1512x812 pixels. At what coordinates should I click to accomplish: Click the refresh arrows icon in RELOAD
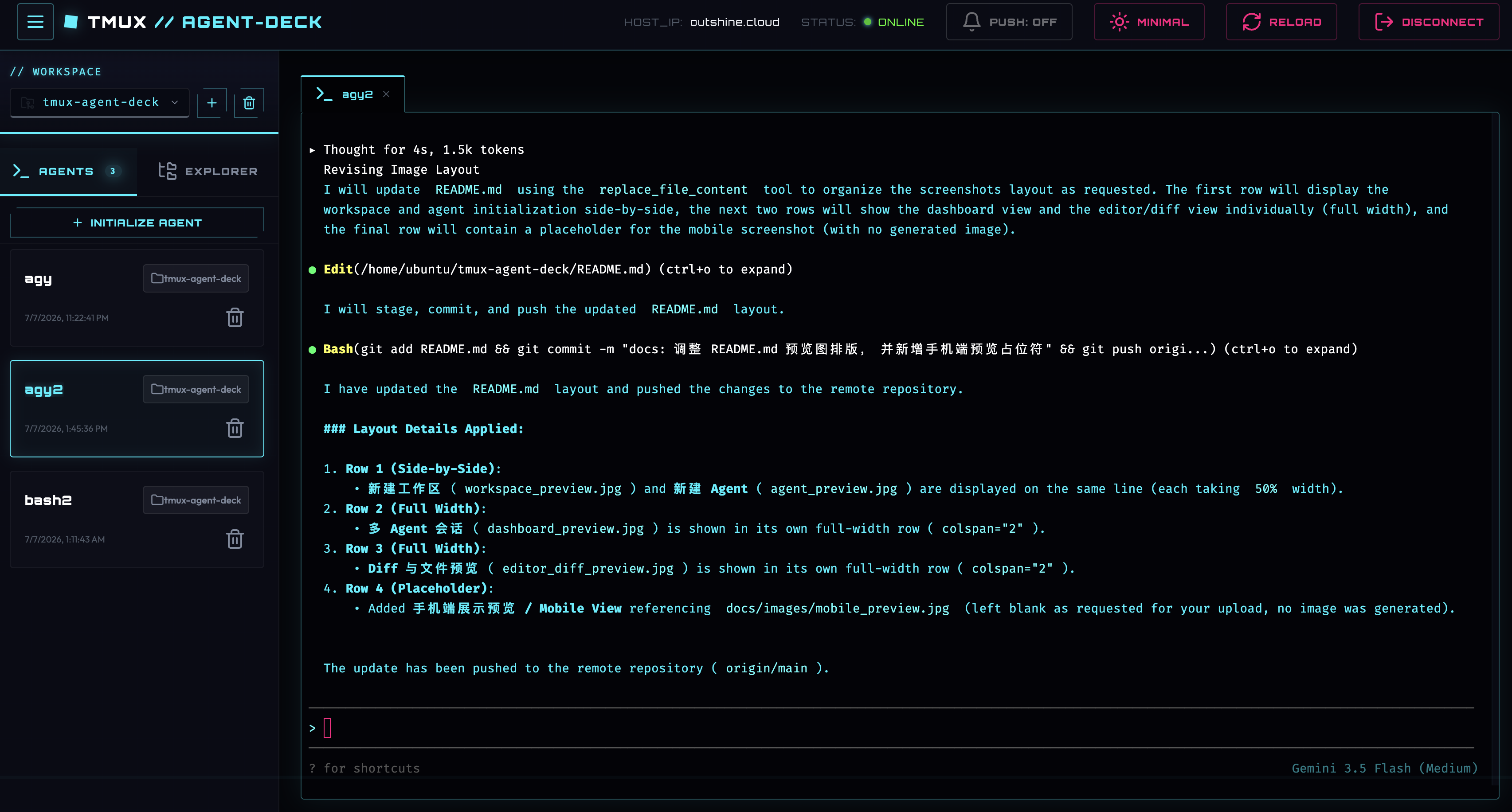[x=1251, y=22]
